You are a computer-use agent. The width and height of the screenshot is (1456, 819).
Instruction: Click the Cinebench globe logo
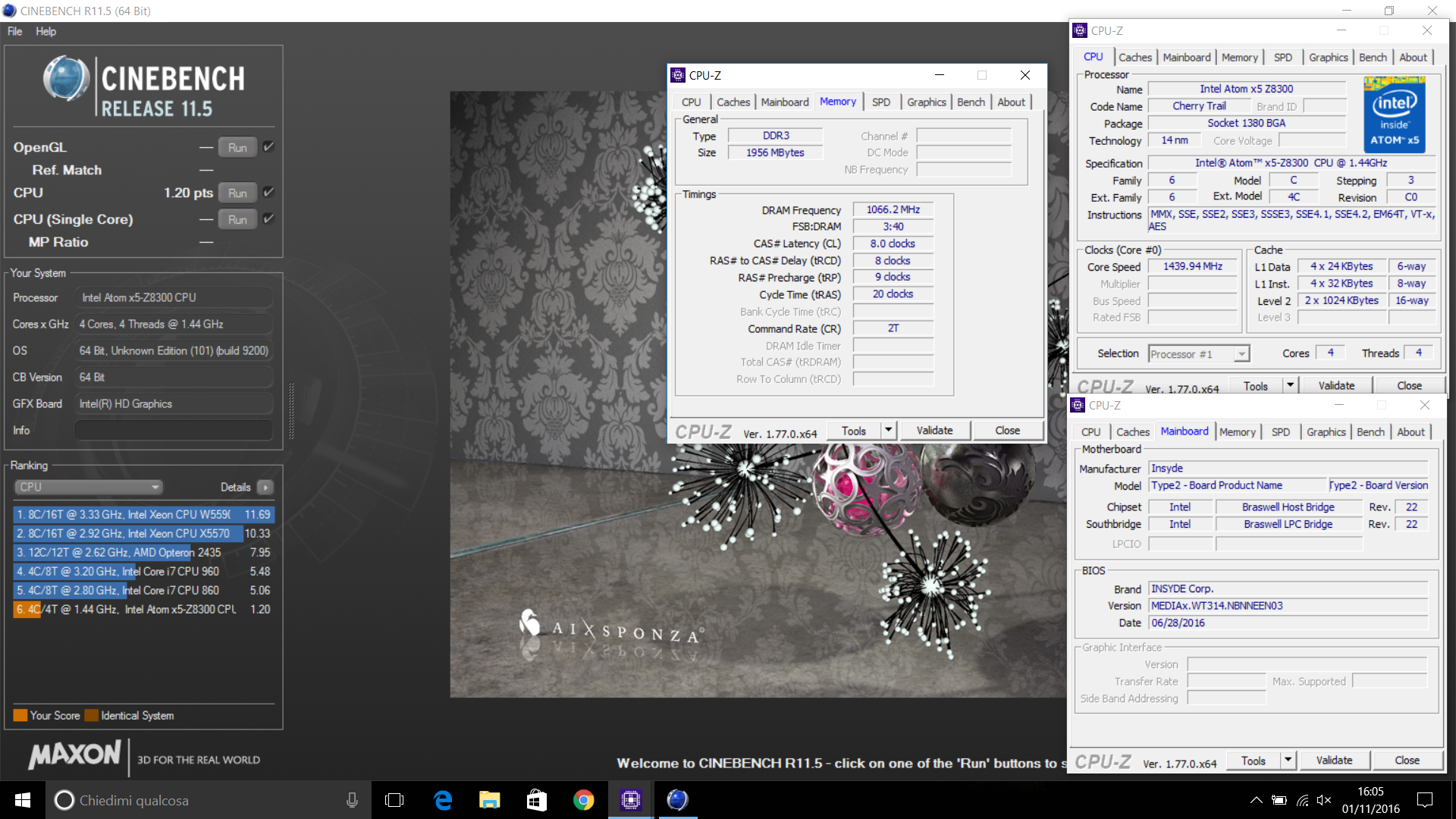tap(67, 79)
